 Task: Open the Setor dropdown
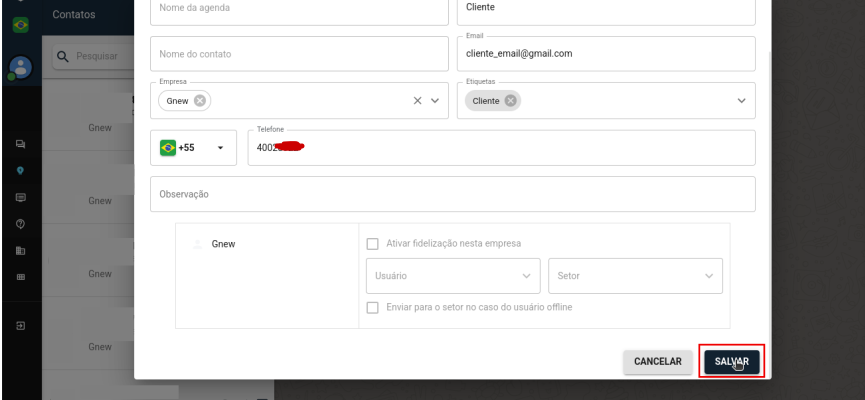tap(636, 276)
